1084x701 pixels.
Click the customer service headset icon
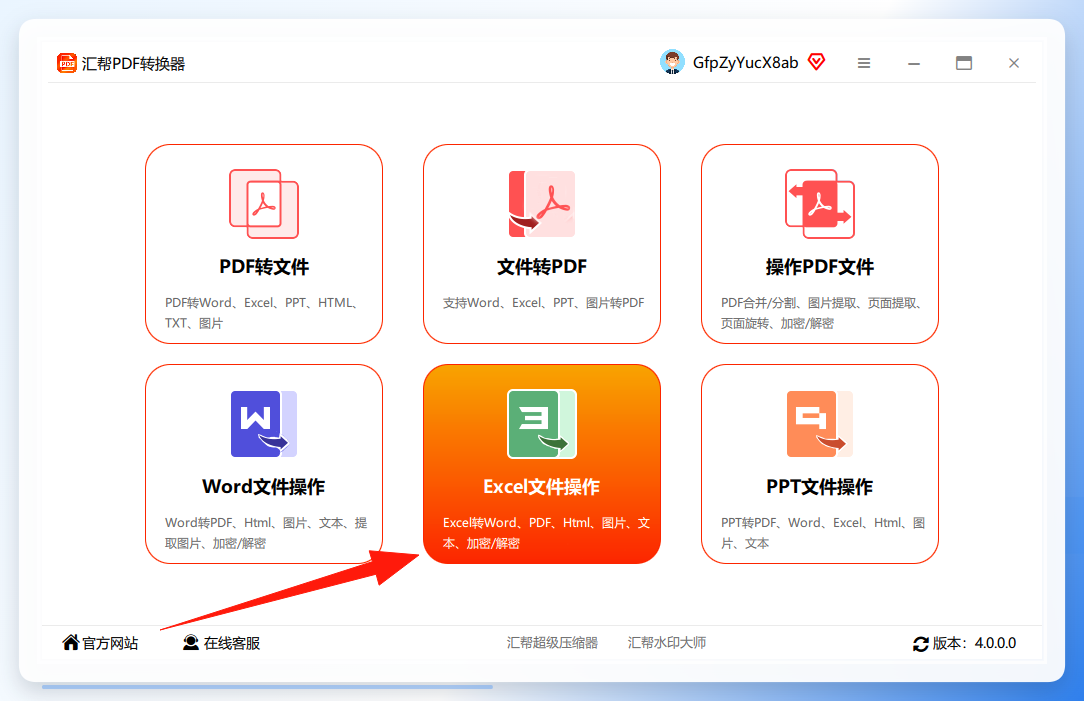point(191,642)
